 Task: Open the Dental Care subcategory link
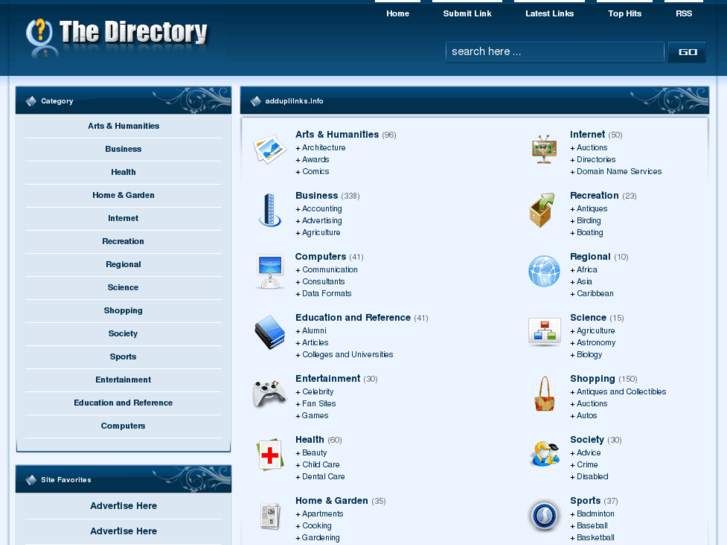pyautogui.click(x=324, y=476)
